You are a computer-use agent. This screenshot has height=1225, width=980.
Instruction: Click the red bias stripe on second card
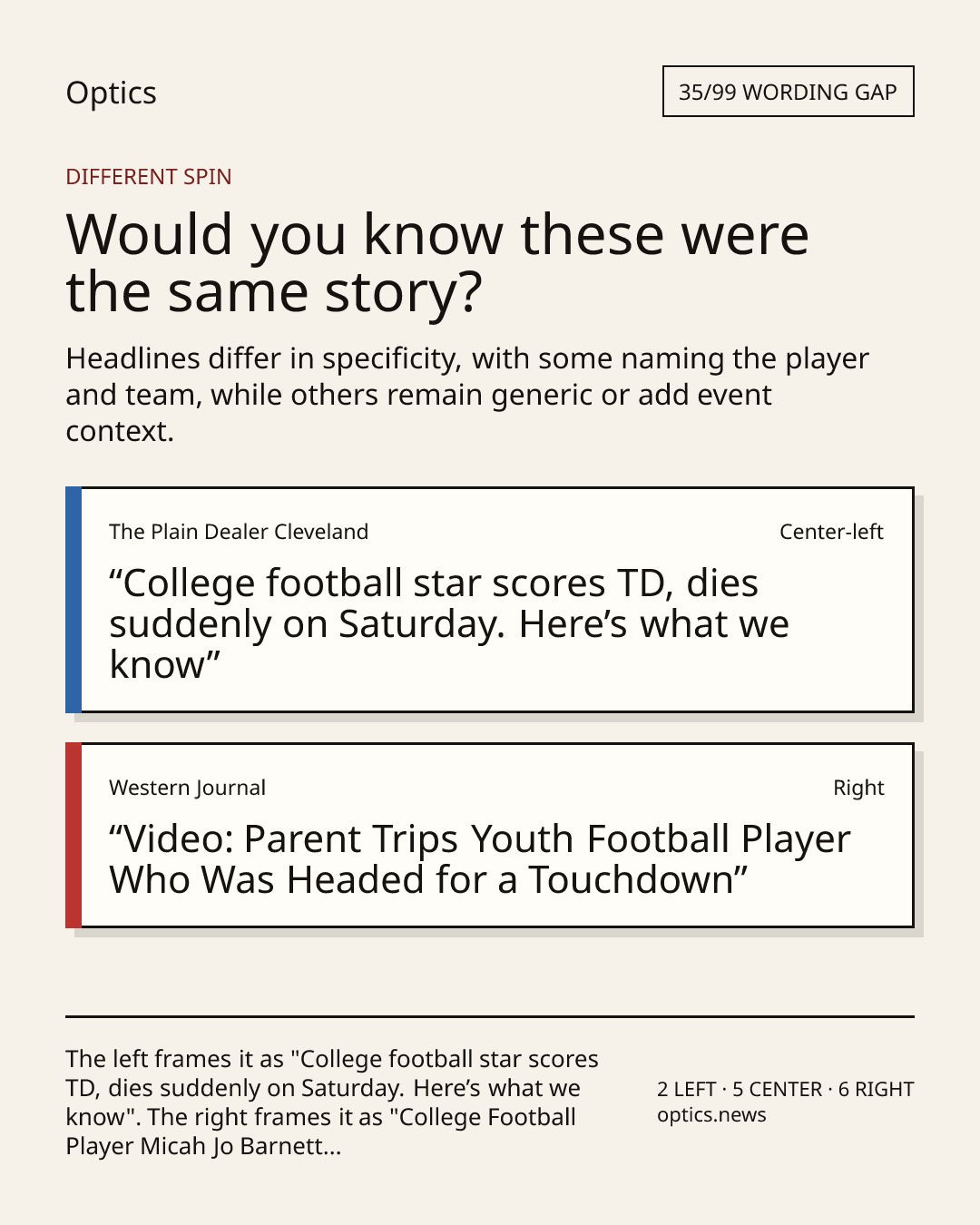[73, 835]
